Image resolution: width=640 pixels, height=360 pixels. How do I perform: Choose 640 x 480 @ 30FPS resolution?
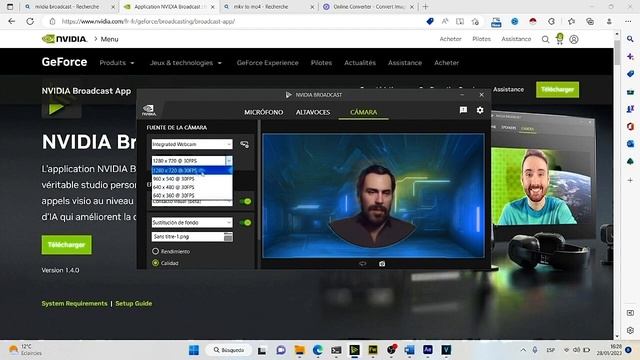[x=192, y=187]
